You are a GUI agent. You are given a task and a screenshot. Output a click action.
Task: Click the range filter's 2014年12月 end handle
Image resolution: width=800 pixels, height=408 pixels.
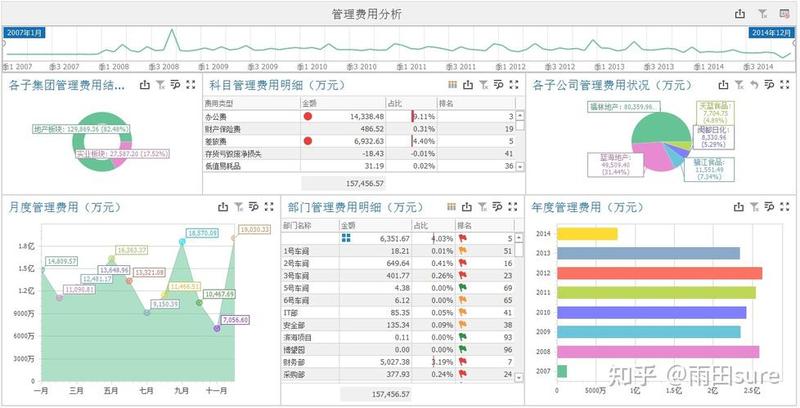[x=770, y=33]
